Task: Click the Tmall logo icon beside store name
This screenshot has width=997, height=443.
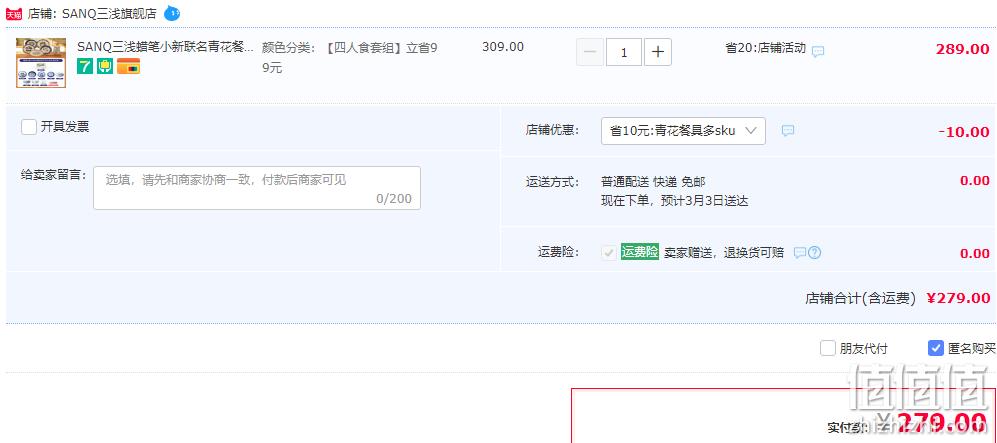Action: point(14,14)
